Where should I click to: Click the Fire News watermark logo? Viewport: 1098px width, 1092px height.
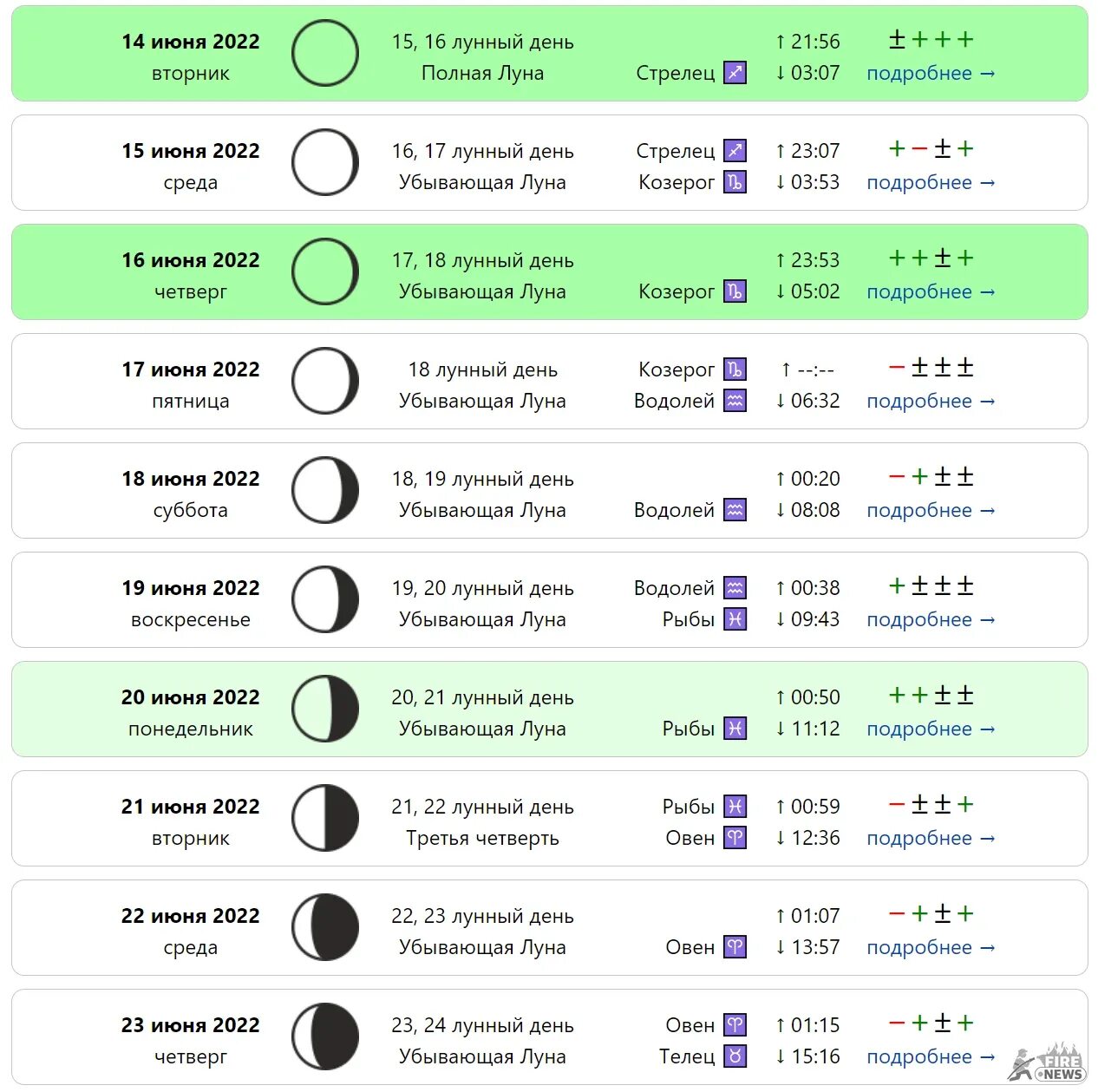[x=1047, y=1063]
